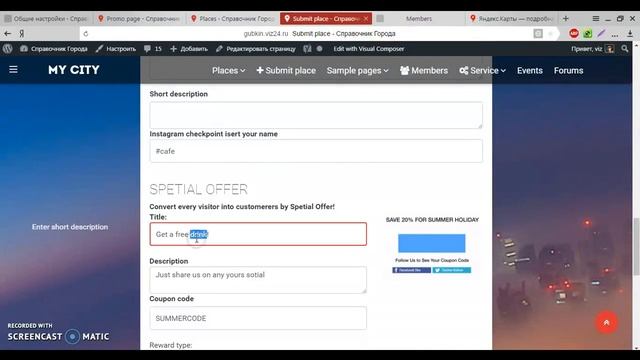Go to Forums page

click(x=569, y=70)
